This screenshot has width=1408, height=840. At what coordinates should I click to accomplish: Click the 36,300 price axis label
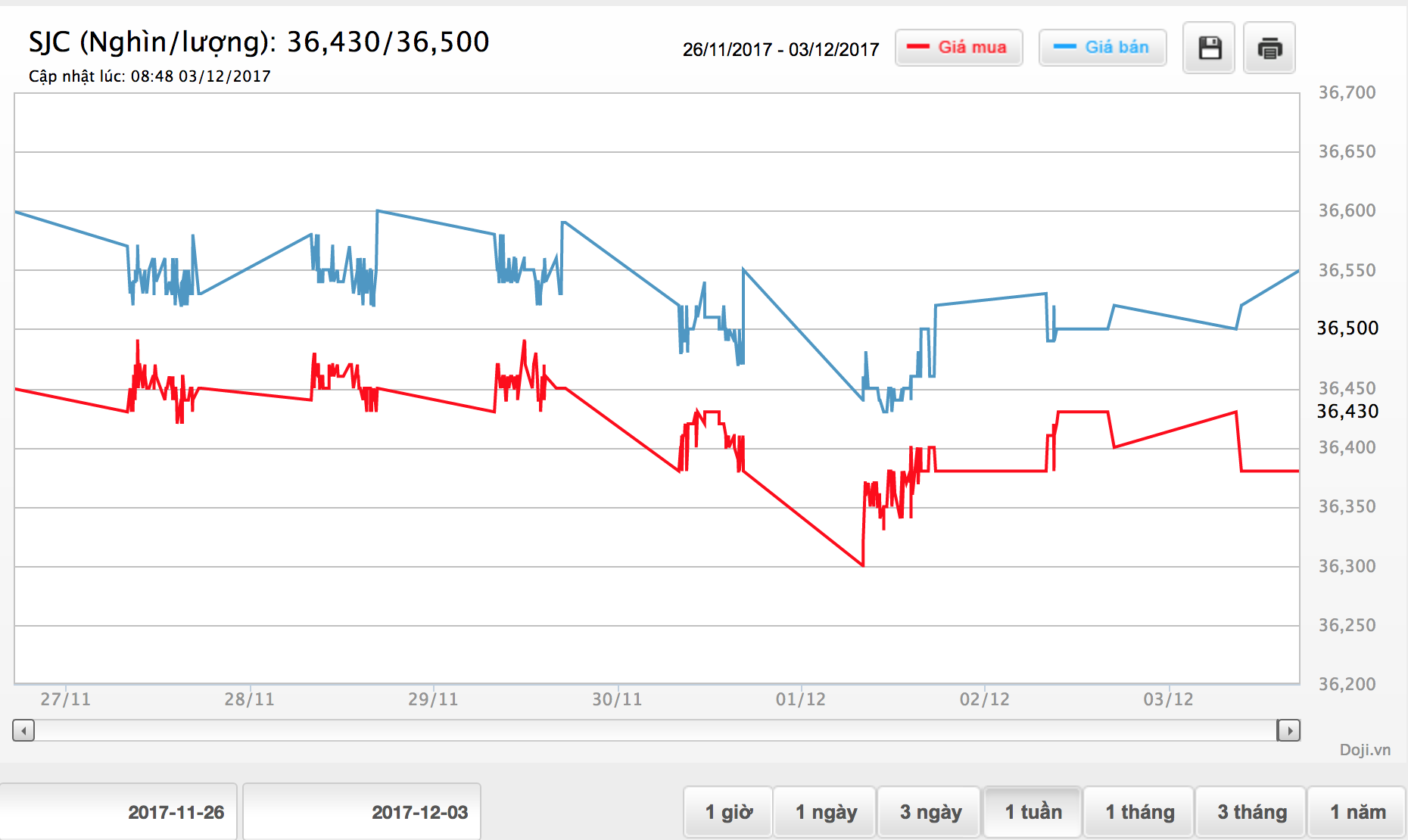[x=1347, y=566]
